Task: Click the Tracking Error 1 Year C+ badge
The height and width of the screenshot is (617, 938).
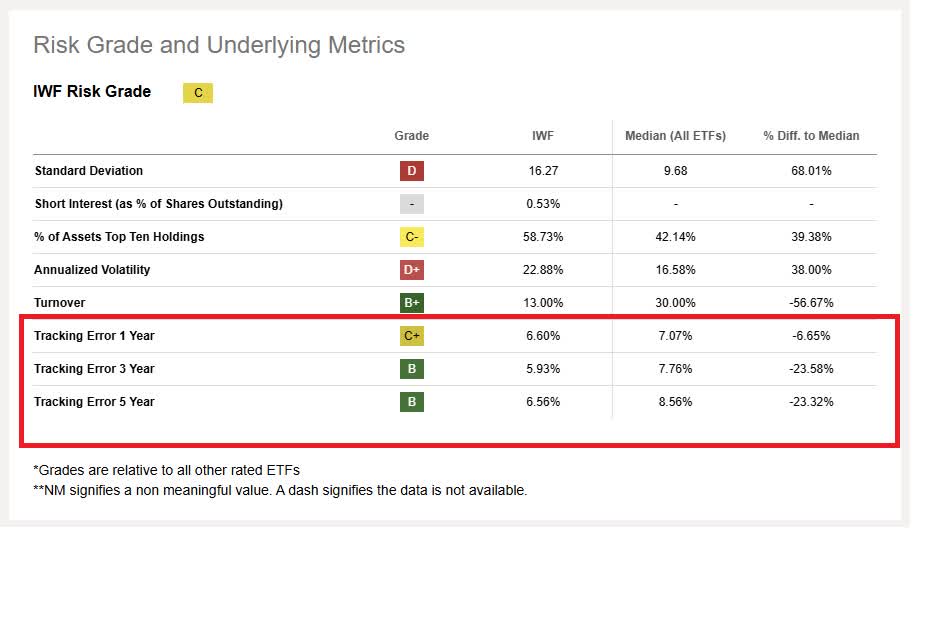Action: [411, 336]
